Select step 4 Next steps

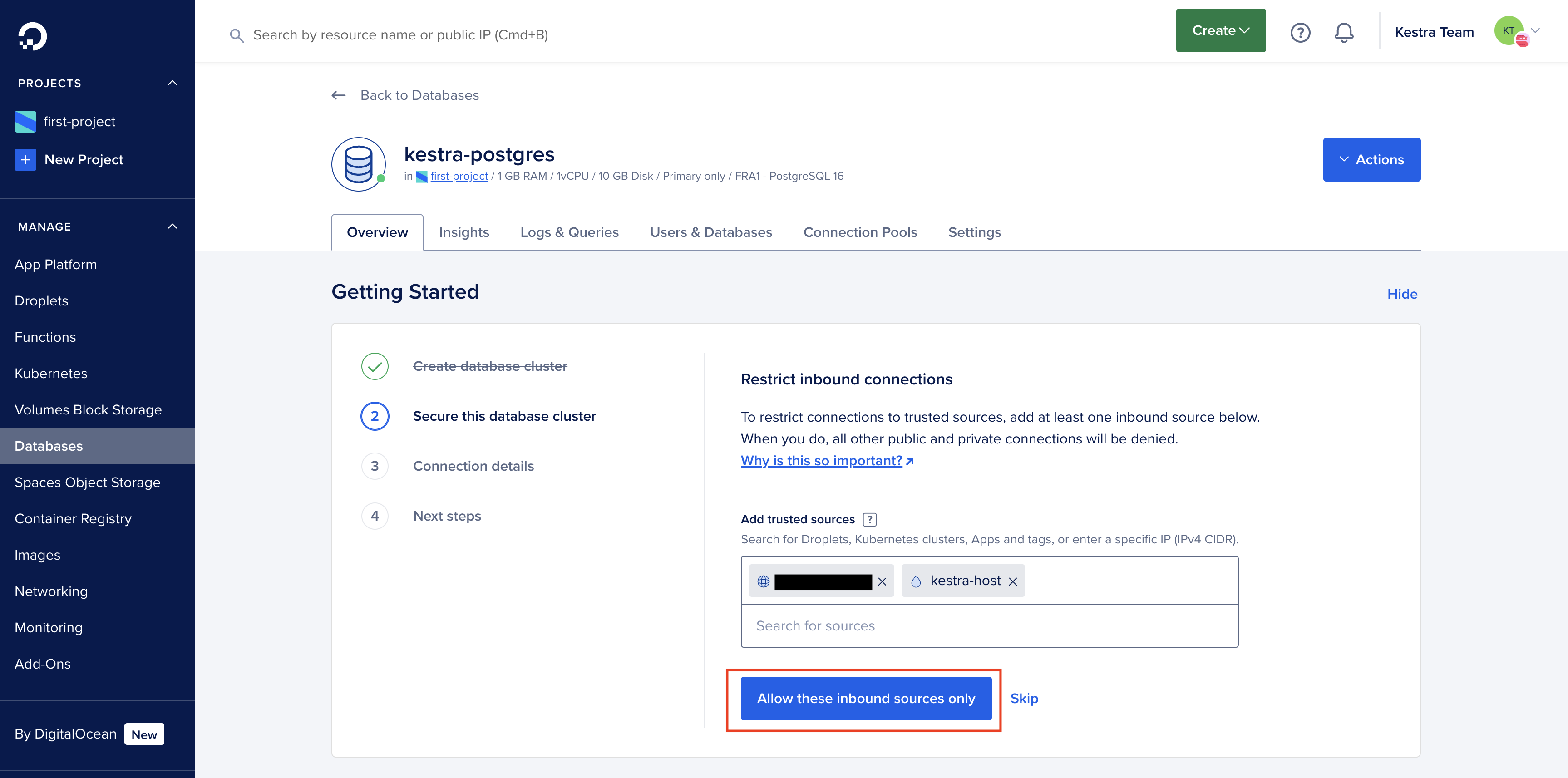446,516
